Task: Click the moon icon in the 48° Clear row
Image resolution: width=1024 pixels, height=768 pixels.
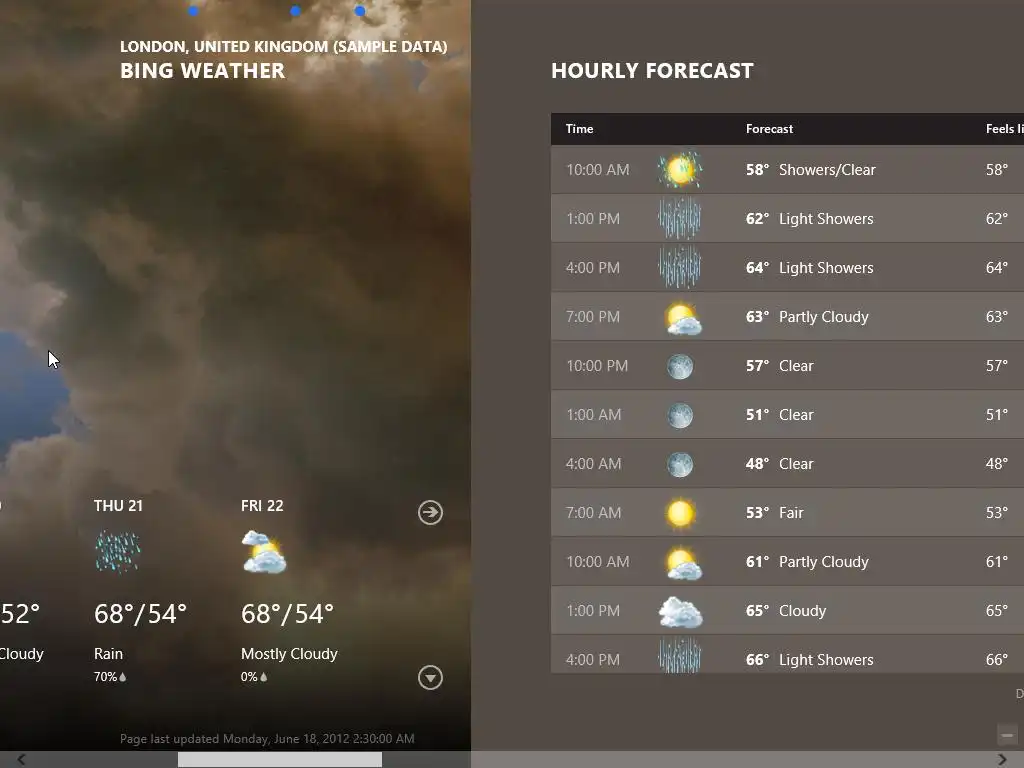Action: click(680, 464)
